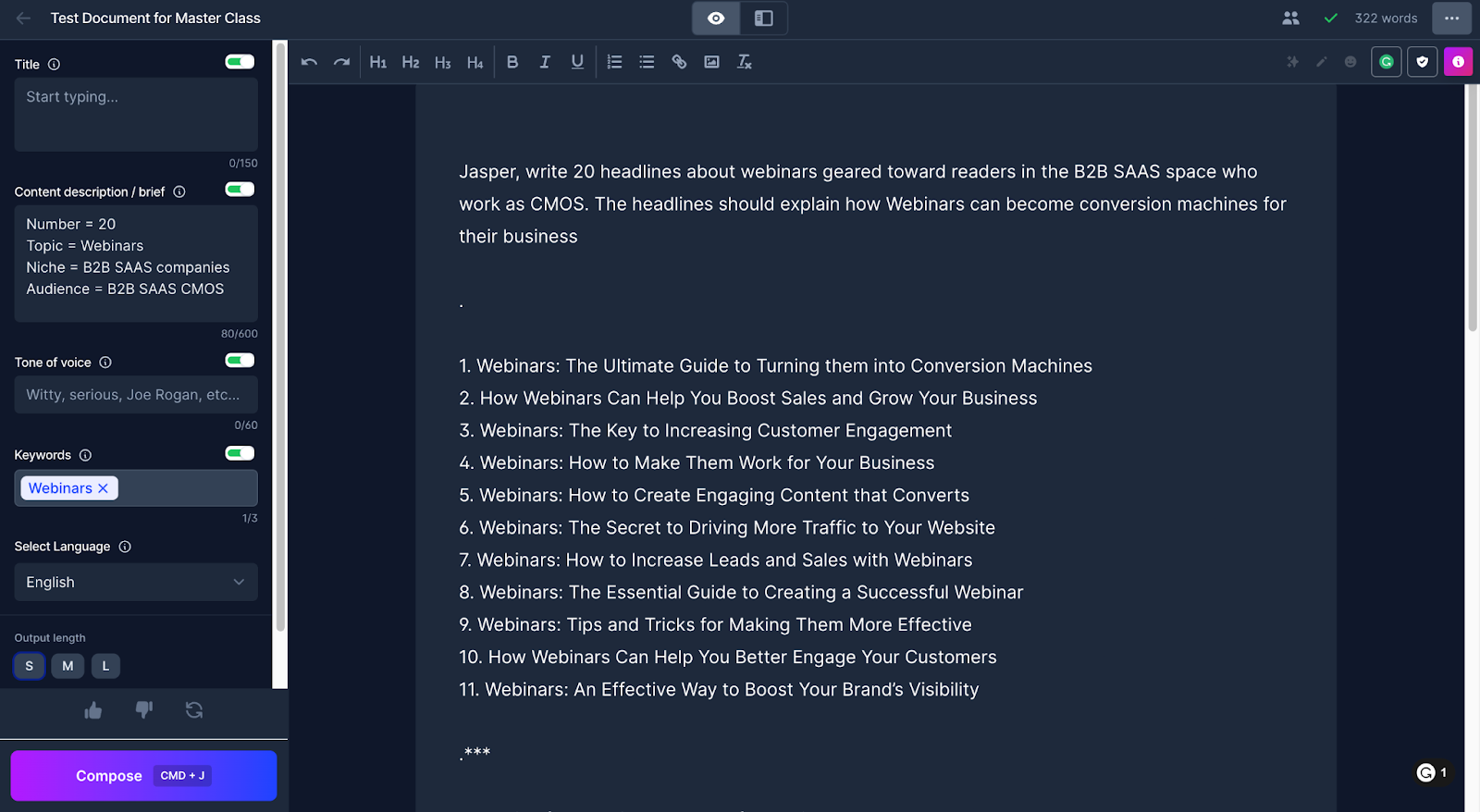Click headline 6 about Driving More Traffic
This screenshot has width=1480, height=812.
point(727,528)
